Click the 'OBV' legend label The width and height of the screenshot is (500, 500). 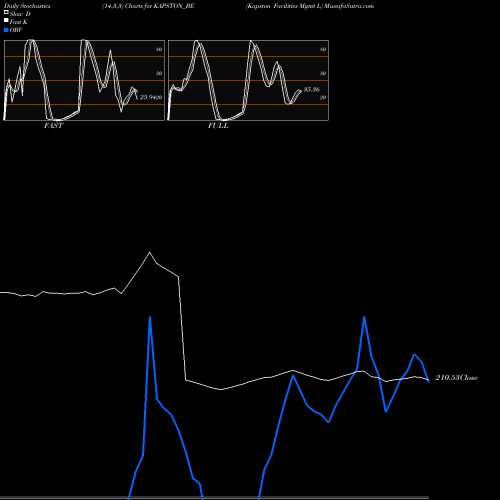tap(16, 30)
